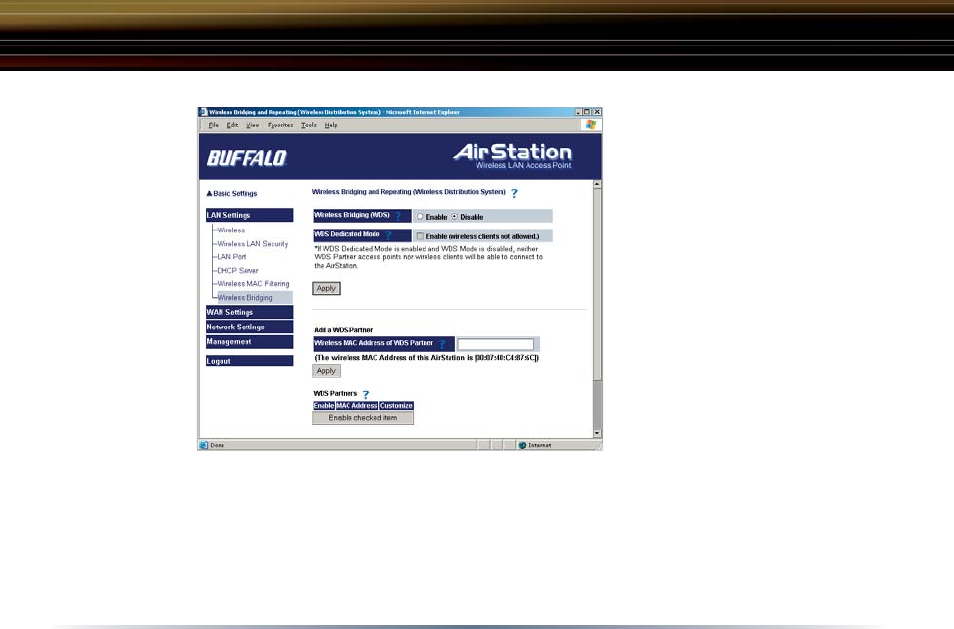
Task: Expand the Management section
Action: [x=249, y=342]
